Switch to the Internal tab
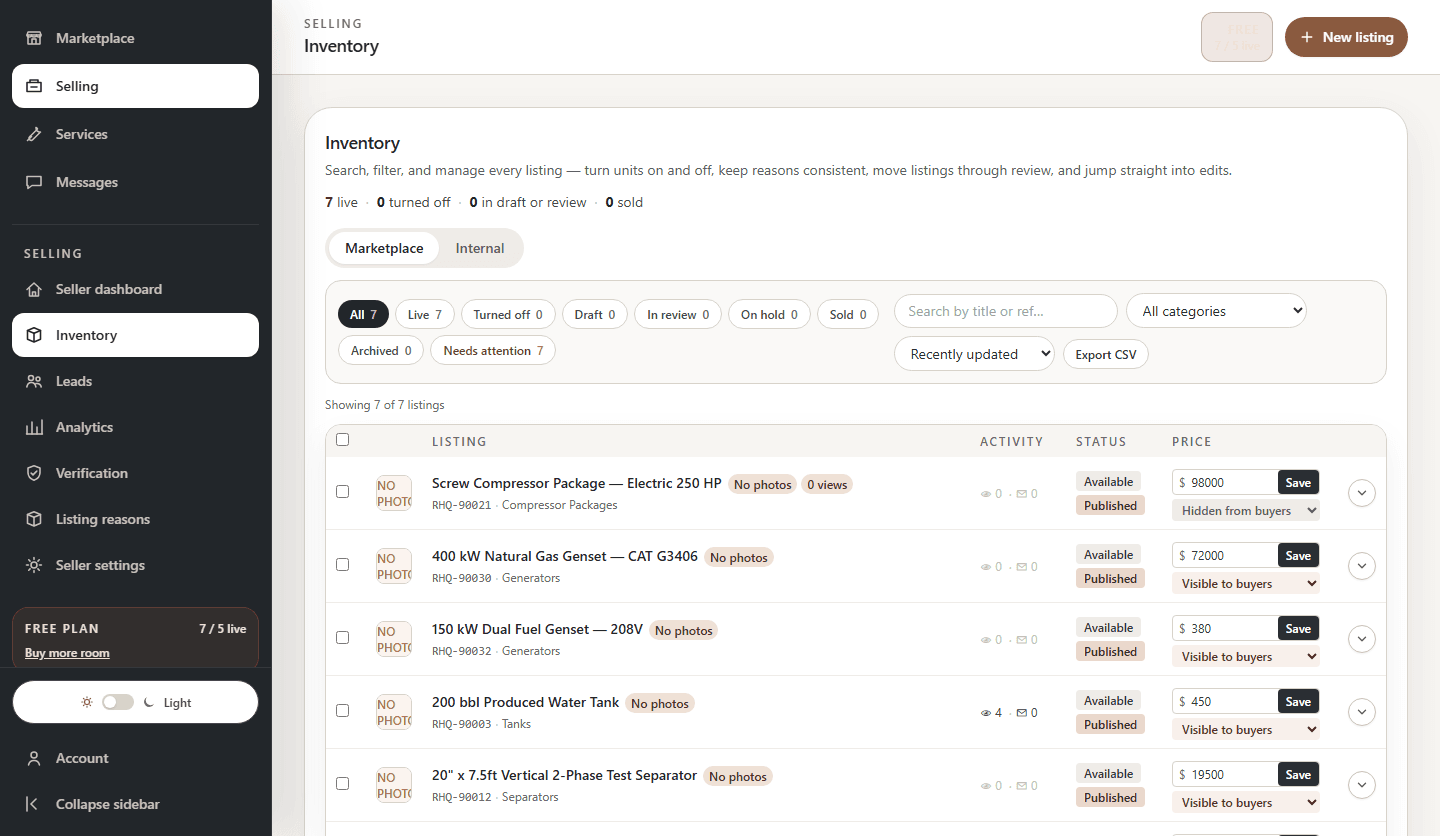 coord(480,248)
